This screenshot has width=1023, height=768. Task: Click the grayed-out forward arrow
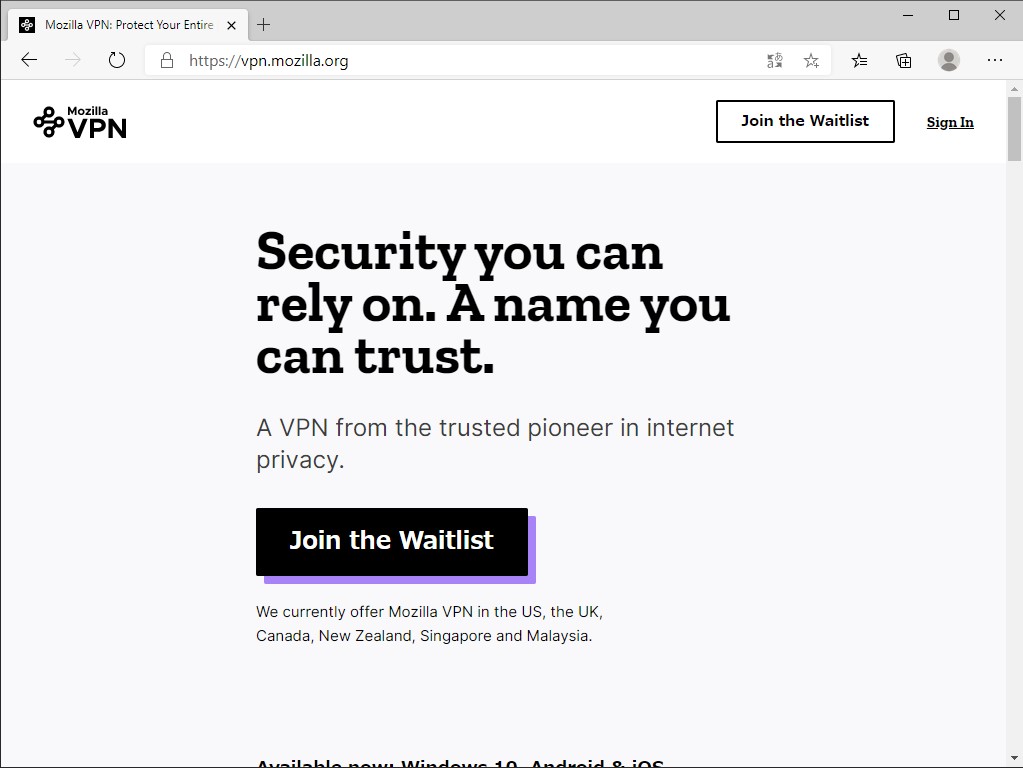(x=72, y=60)
